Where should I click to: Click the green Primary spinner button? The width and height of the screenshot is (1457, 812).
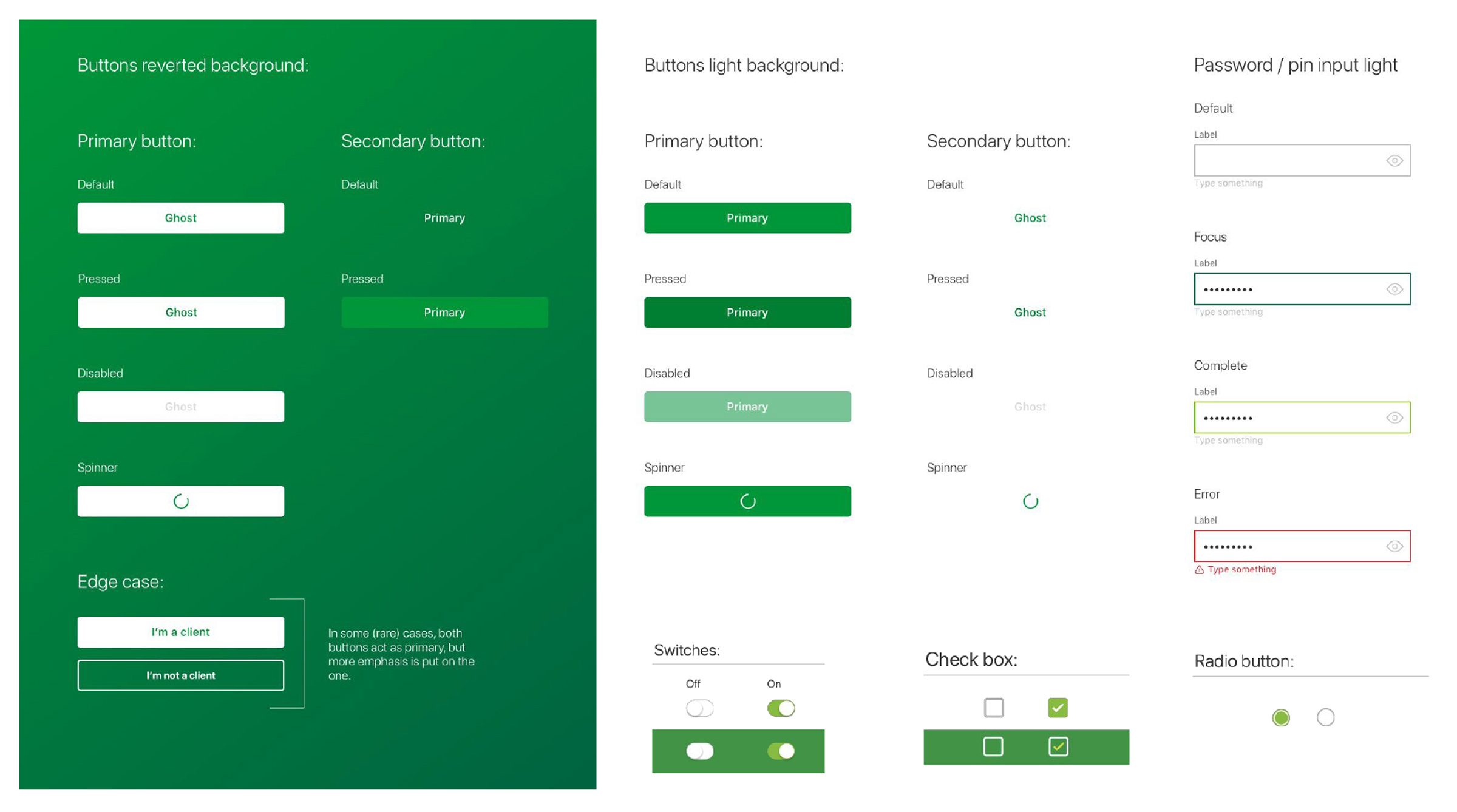click(747, 502)
